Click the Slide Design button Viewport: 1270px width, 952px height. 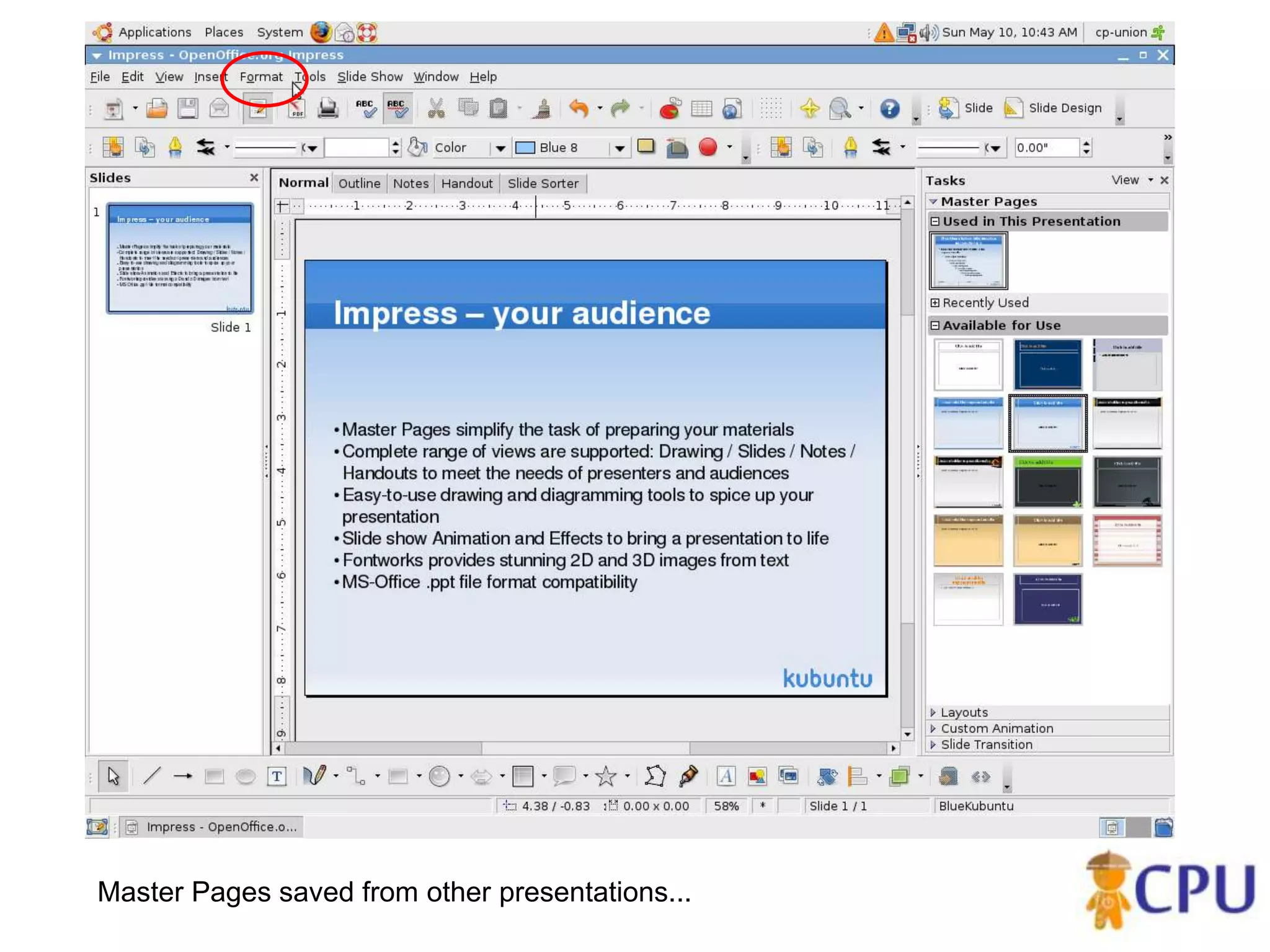pyautogui.click(x=1054, y=108)
